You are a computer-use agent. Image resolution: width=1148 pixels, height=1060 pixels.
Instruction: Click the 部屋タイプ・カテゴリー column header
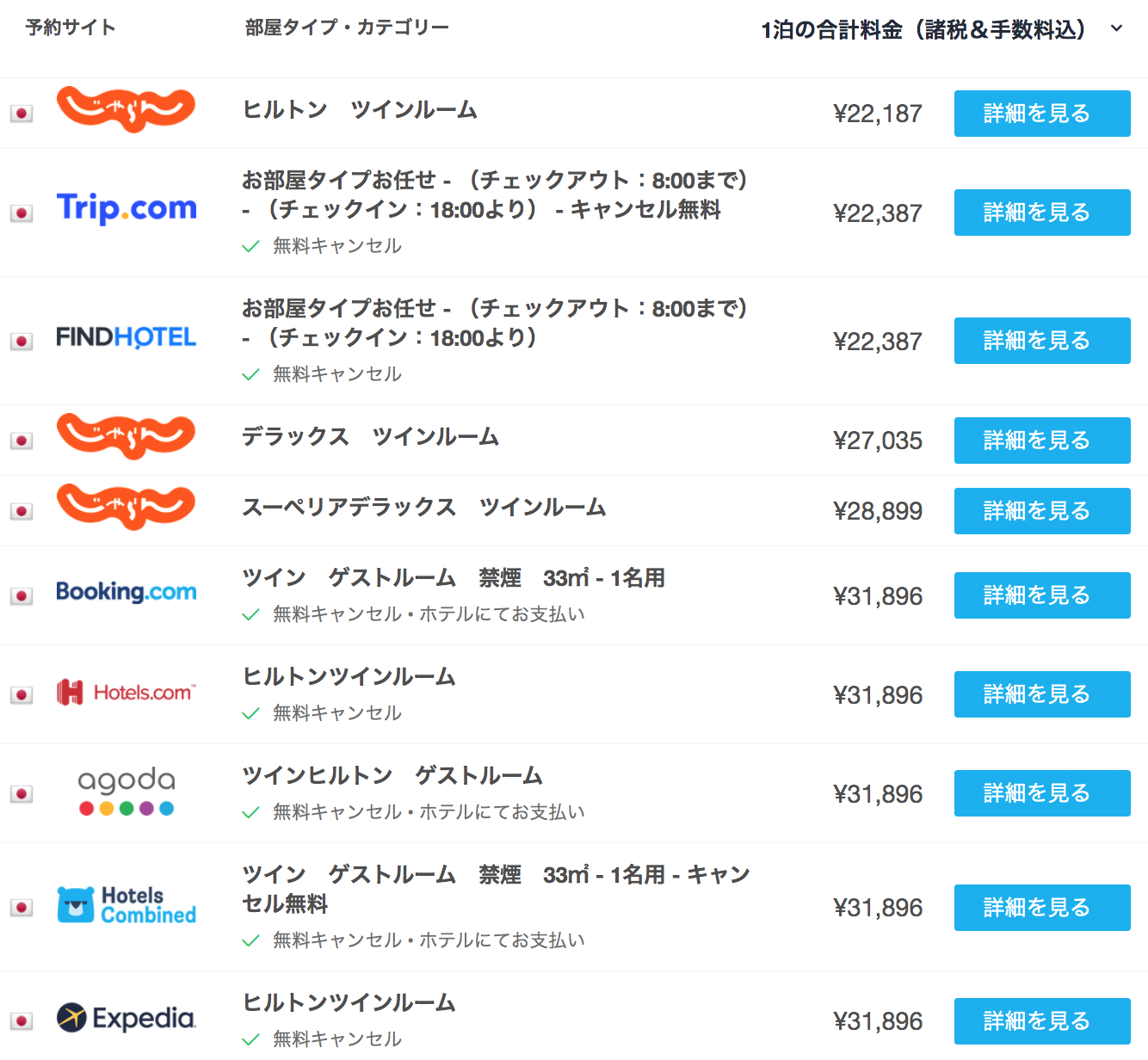347,28
